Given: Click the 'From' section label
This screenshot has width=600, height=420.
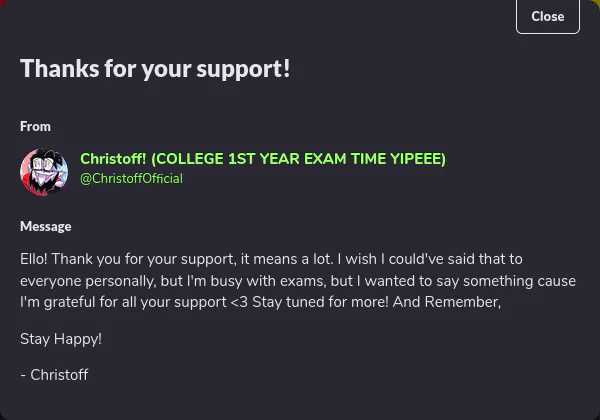Looking at the screenshot, I should 35,127.
